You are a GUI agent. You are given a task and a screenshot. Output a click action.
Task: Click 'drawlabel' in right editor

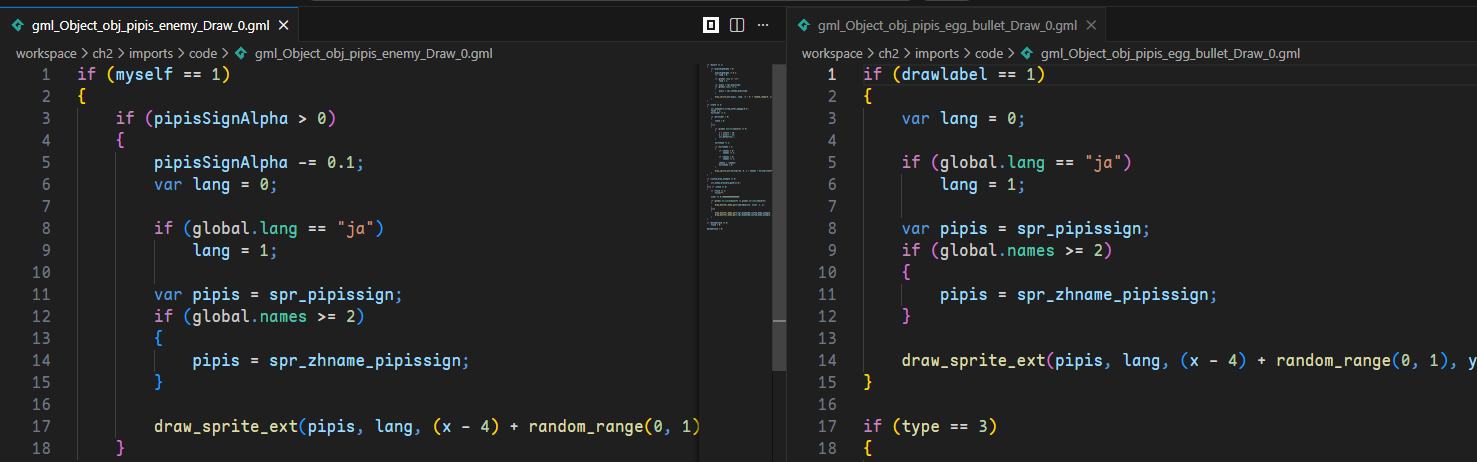pyautogui.click(x=944, y=75)
